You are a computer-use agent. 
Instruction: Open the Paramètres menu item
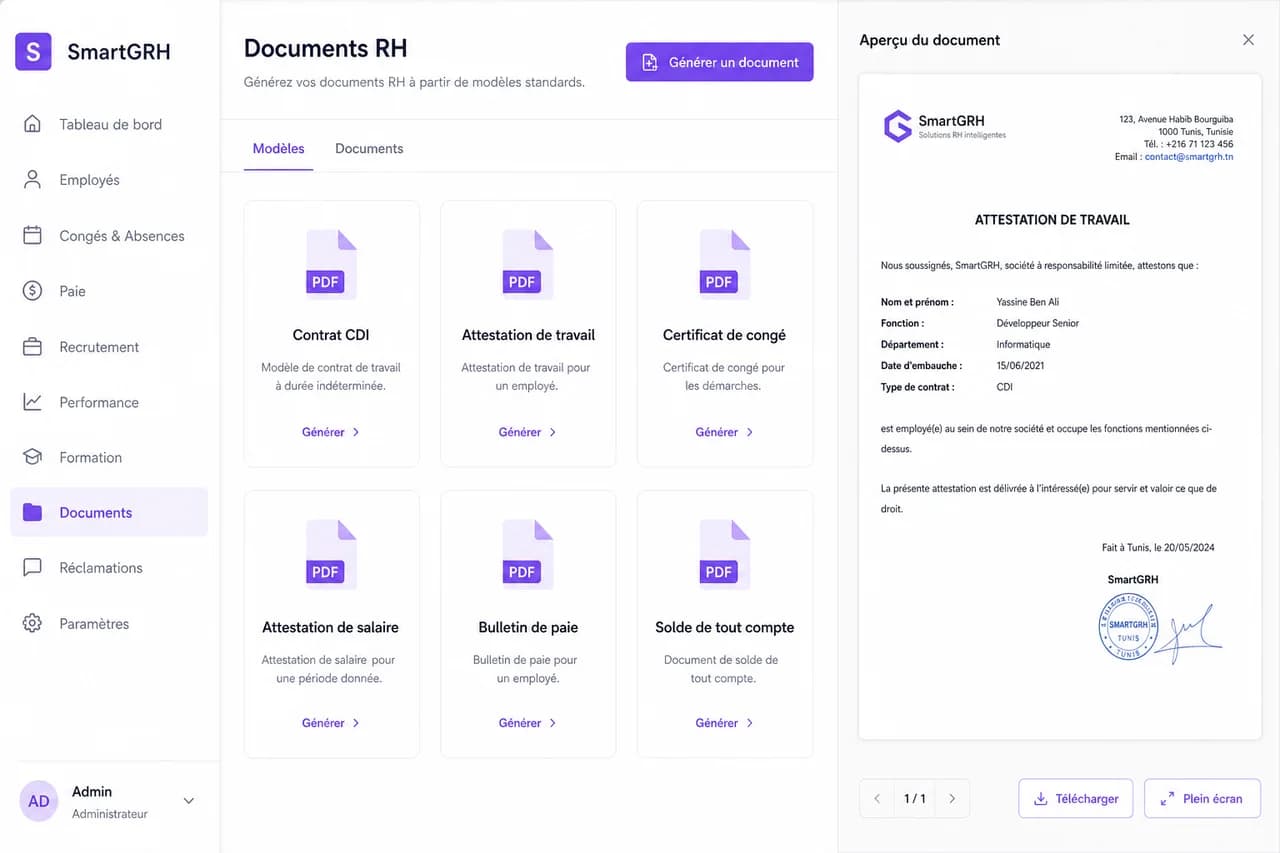coord(109,623)
